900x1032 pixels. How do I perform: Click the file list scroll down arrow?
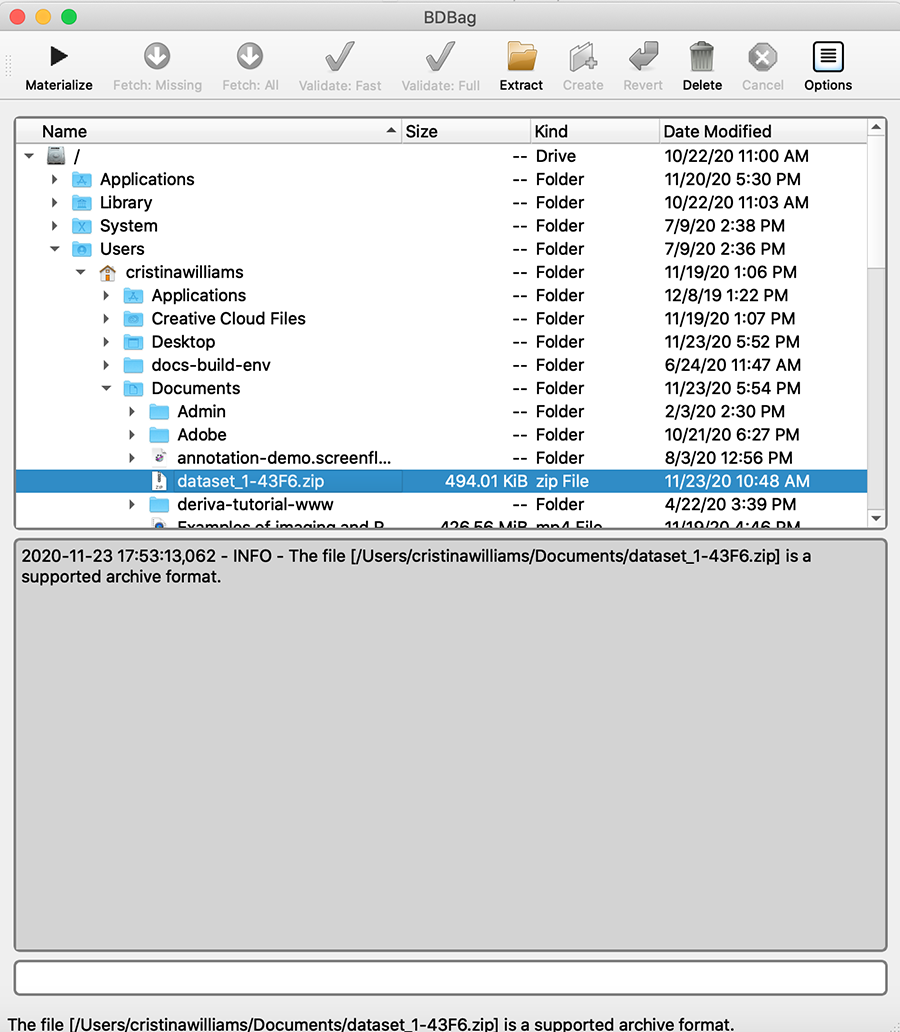point(876,519)
